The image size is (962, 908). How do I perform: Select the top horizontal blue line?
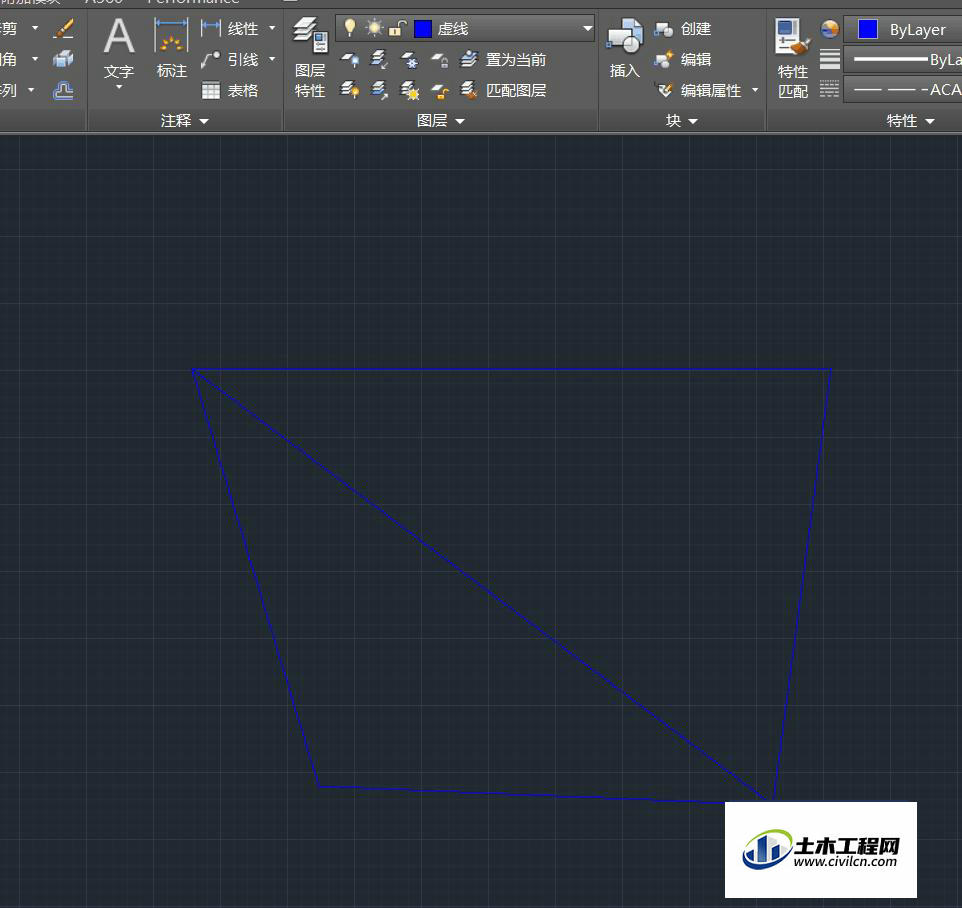click(512, 369)
